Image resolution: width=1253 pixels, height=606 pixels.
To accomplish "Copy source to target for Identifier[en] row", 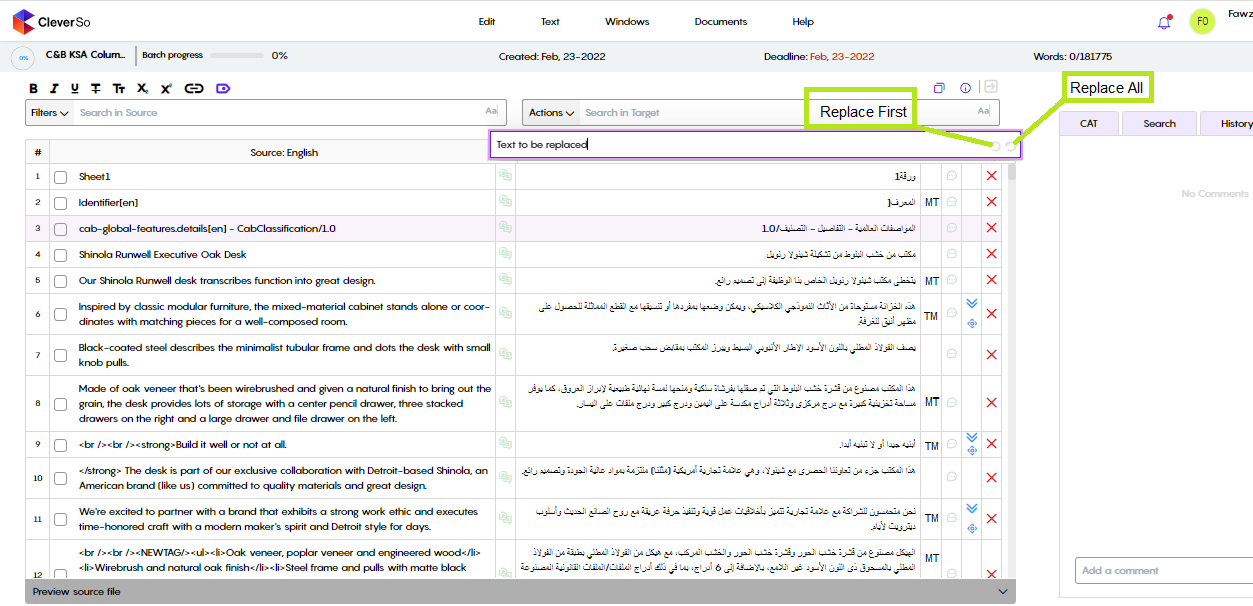I will coord(505,202).
